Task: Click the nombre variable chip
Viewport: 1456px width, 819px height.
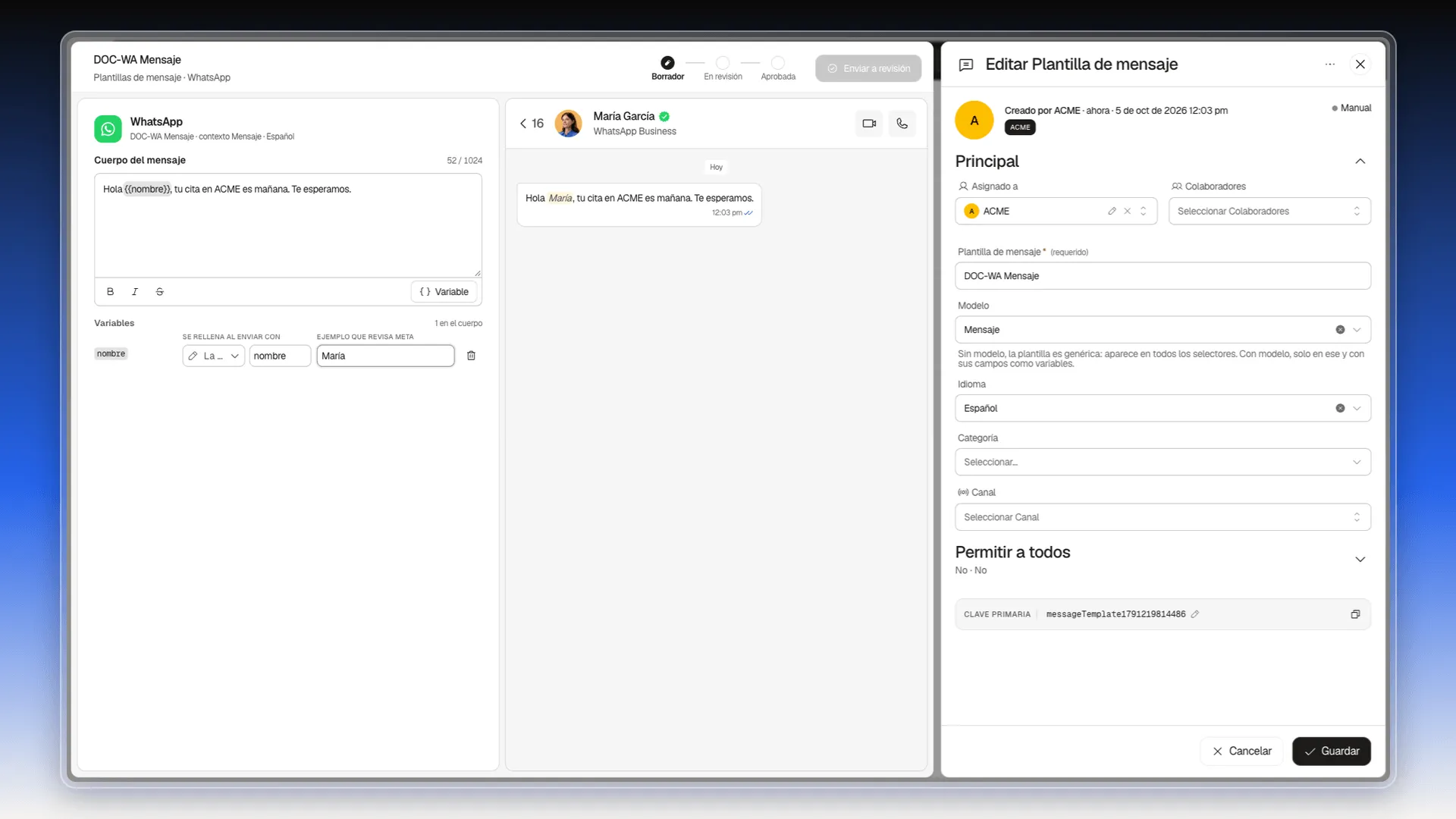Action: pos(111,353)
